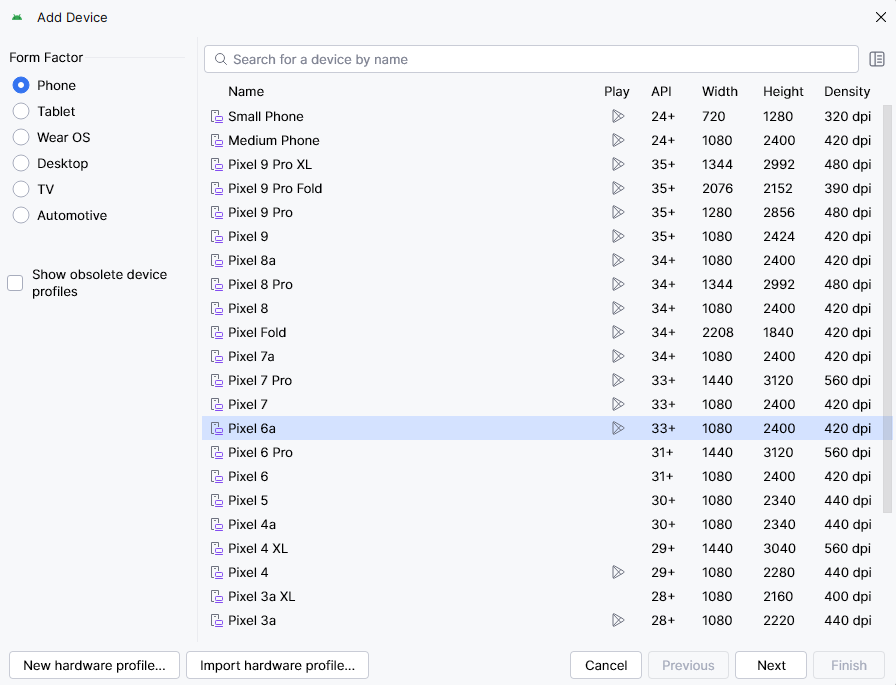This screenshot has height=685, width=896.
Task: Enable Show obsolete device profiles
Action: pyautogui.click(x=15, y=283)
